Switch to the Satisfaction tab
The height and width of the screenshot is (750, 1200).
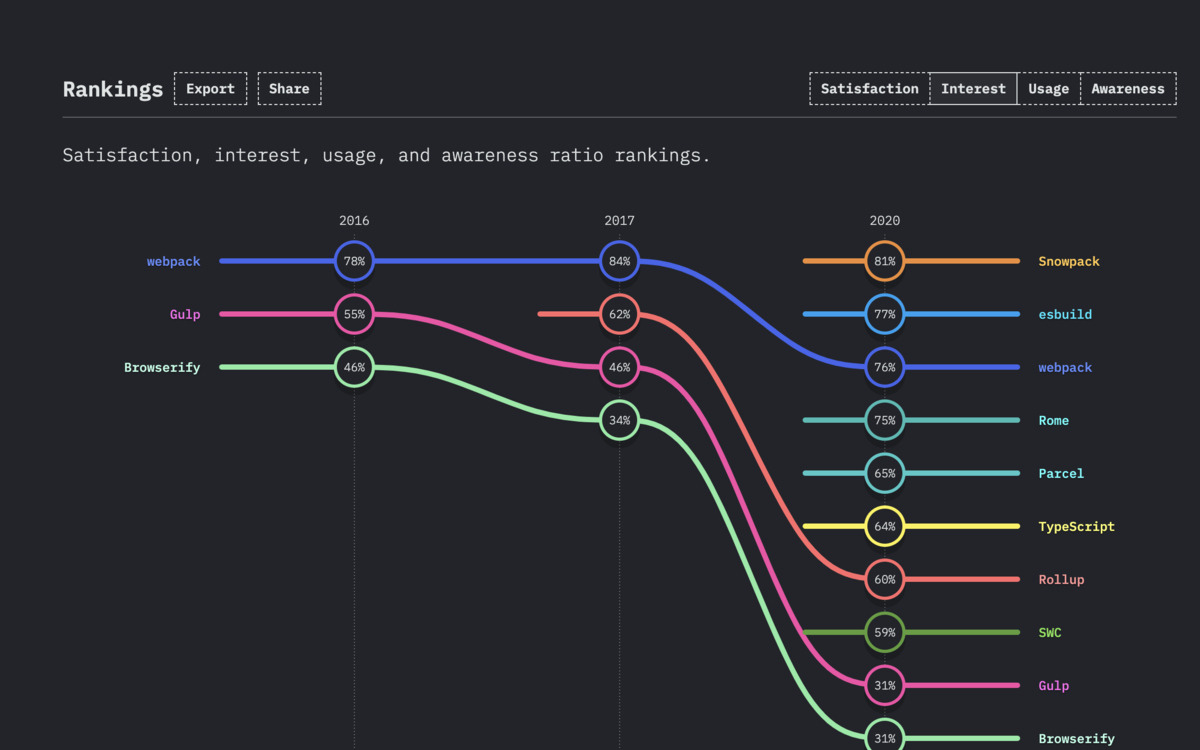(870, 88)
